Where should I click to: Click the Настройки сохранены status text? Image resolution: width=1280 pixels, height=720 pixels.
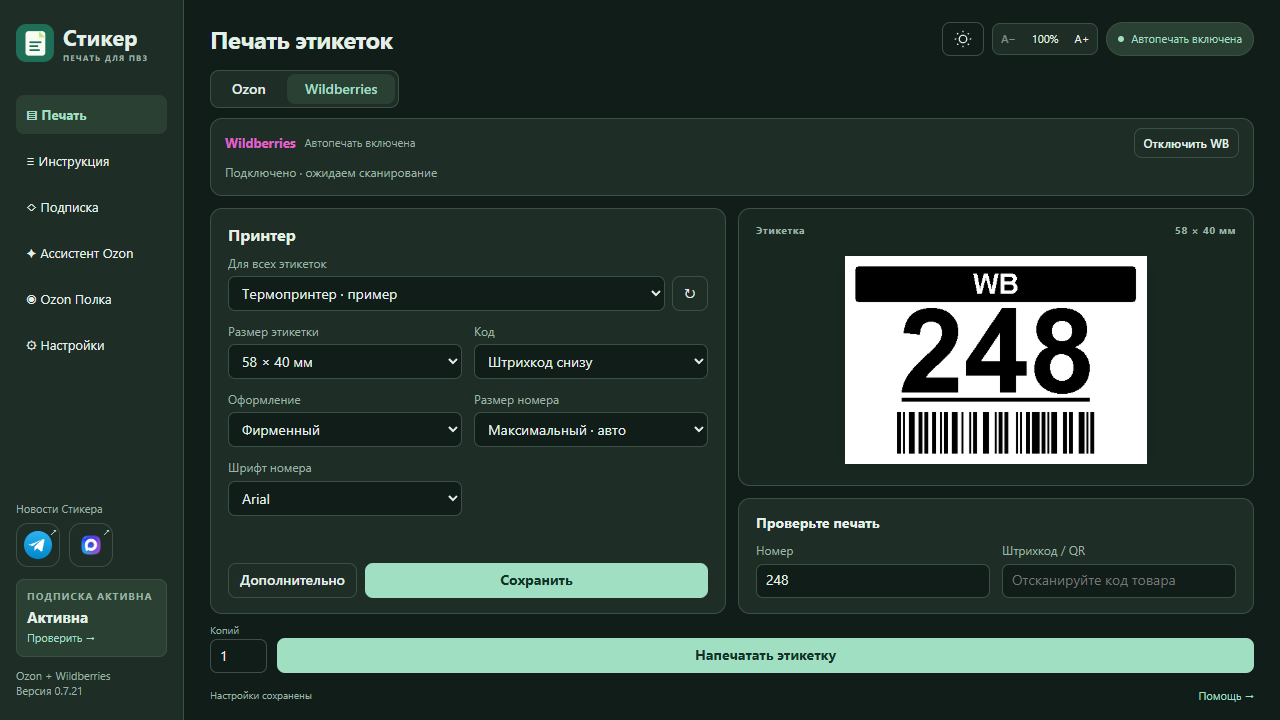261,696
